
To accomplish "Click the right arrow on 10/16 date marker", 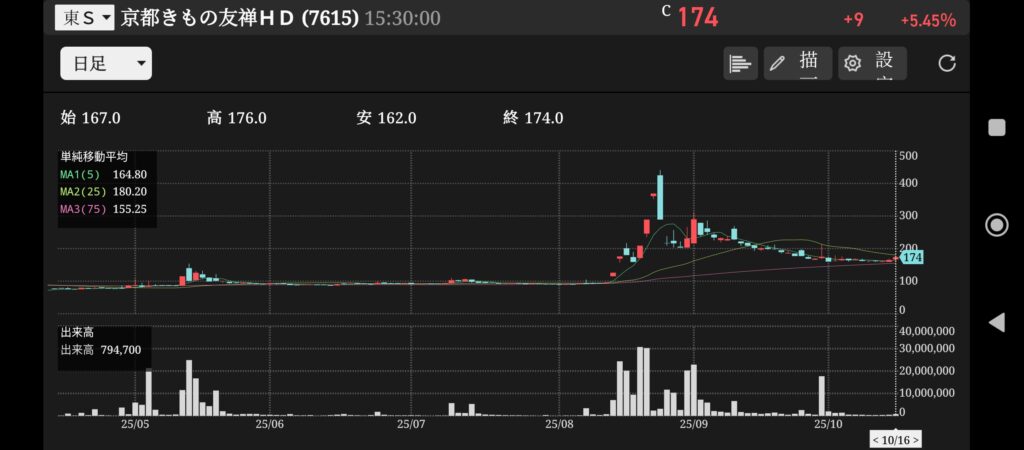I will coord(915,440).
